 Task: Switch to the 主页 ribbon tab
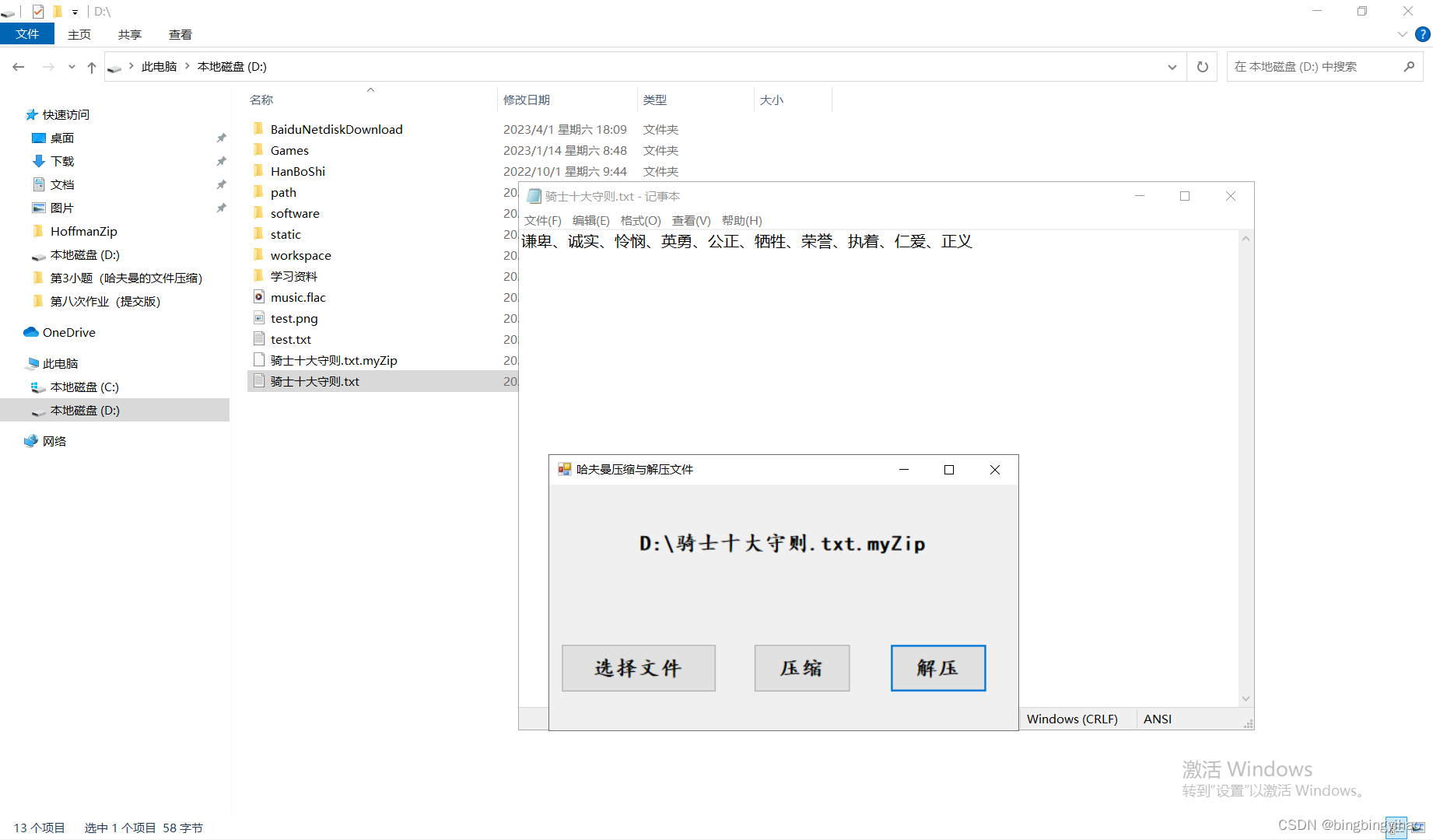click(79, 34)
